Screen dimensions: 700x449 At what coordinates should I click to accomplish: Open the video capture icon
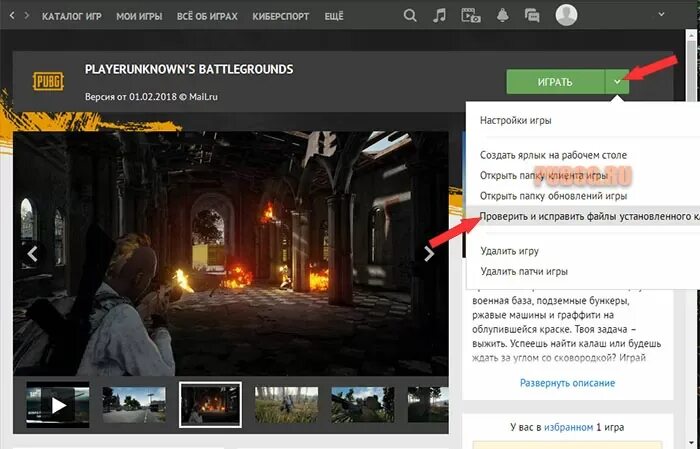click(471, 16)
